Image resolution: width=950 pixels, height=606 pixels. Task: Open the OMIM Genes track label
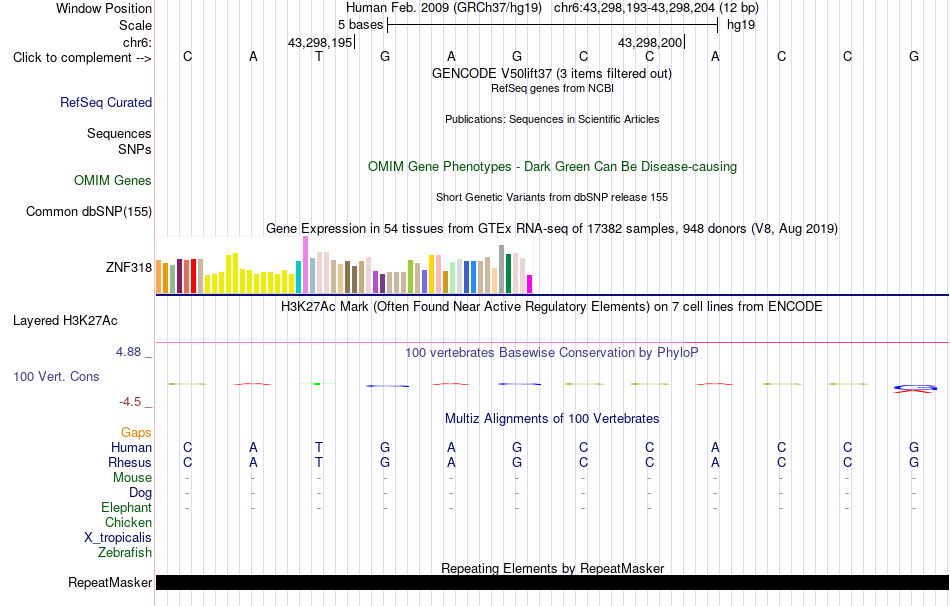pos(113,181)
